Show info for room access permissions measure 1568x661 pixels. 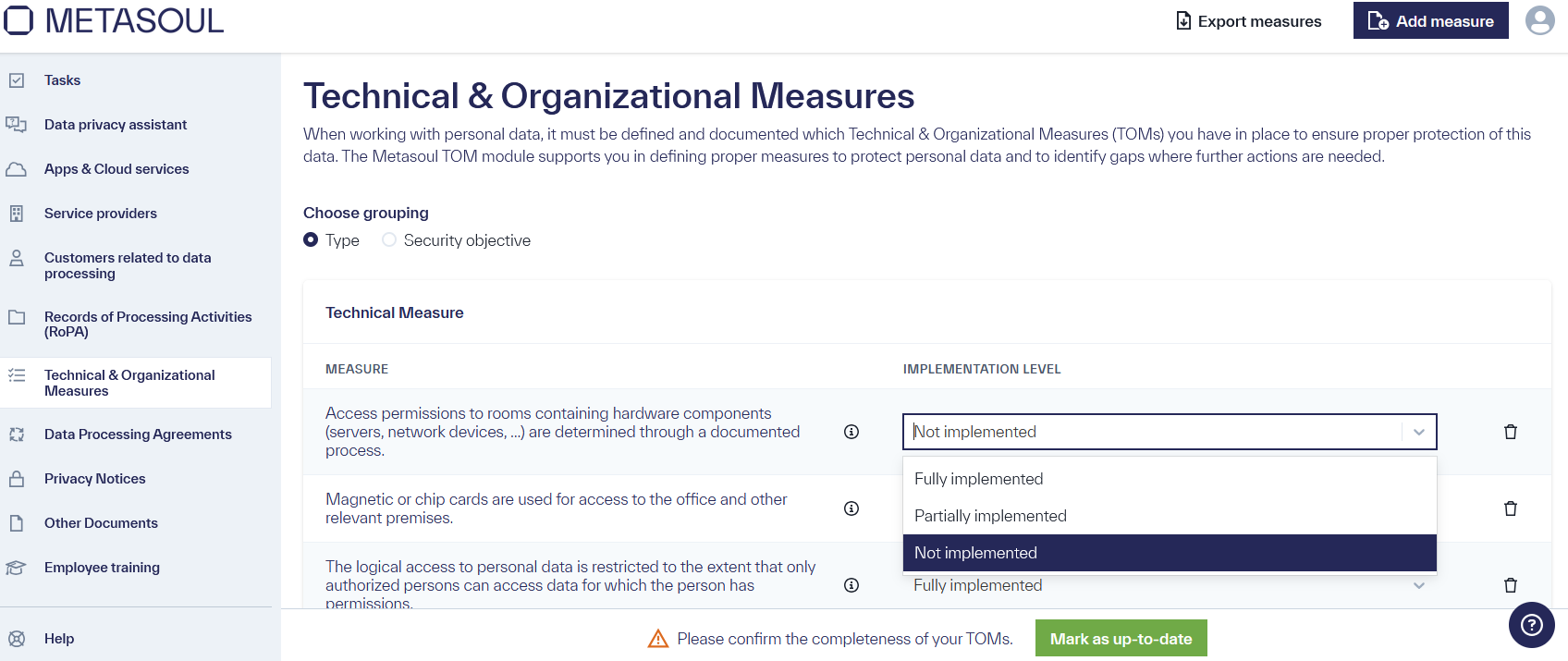851,432
